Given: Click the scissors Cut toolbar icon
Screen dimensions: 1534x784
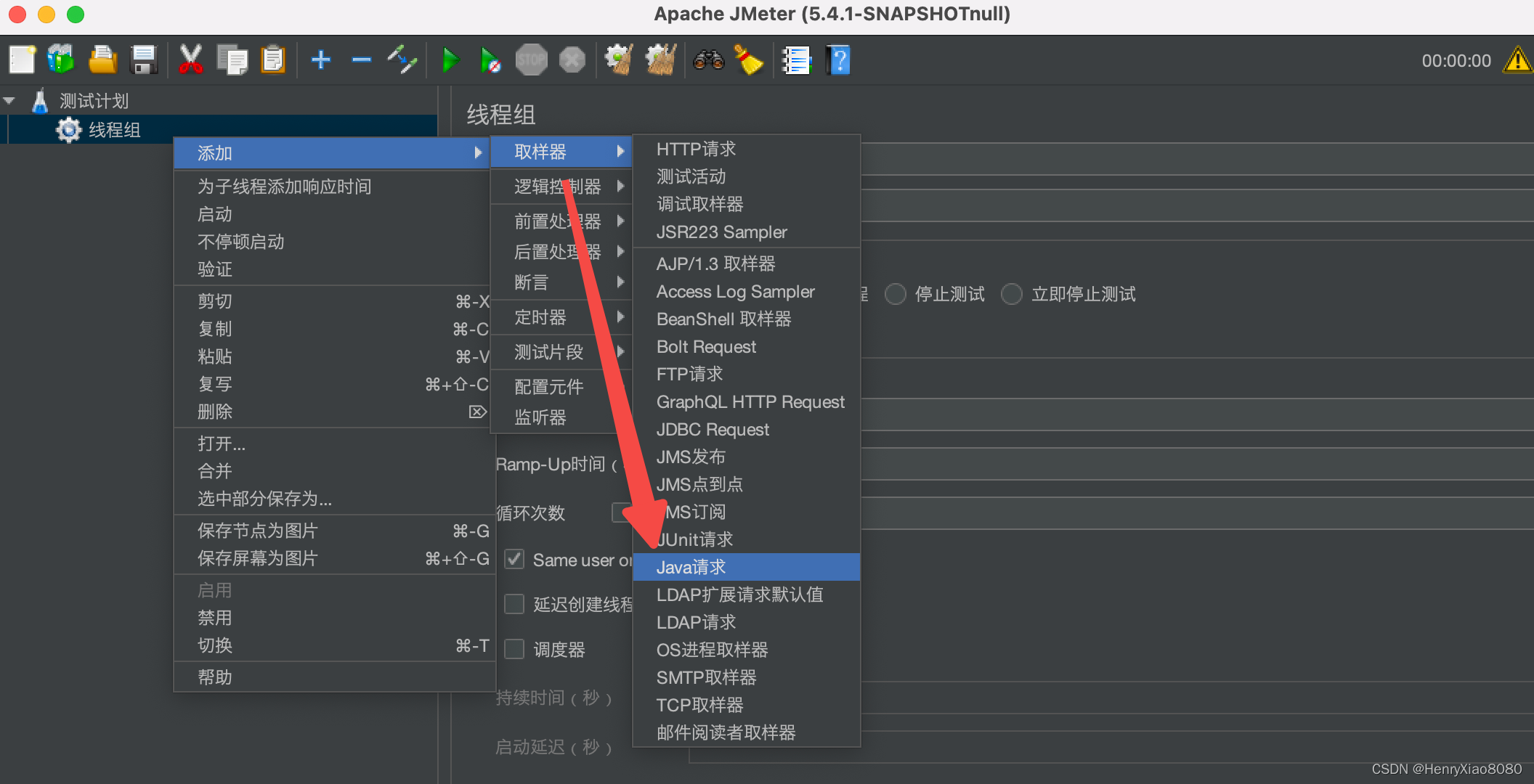Looking at the screenshot, I should pos(190,60).
